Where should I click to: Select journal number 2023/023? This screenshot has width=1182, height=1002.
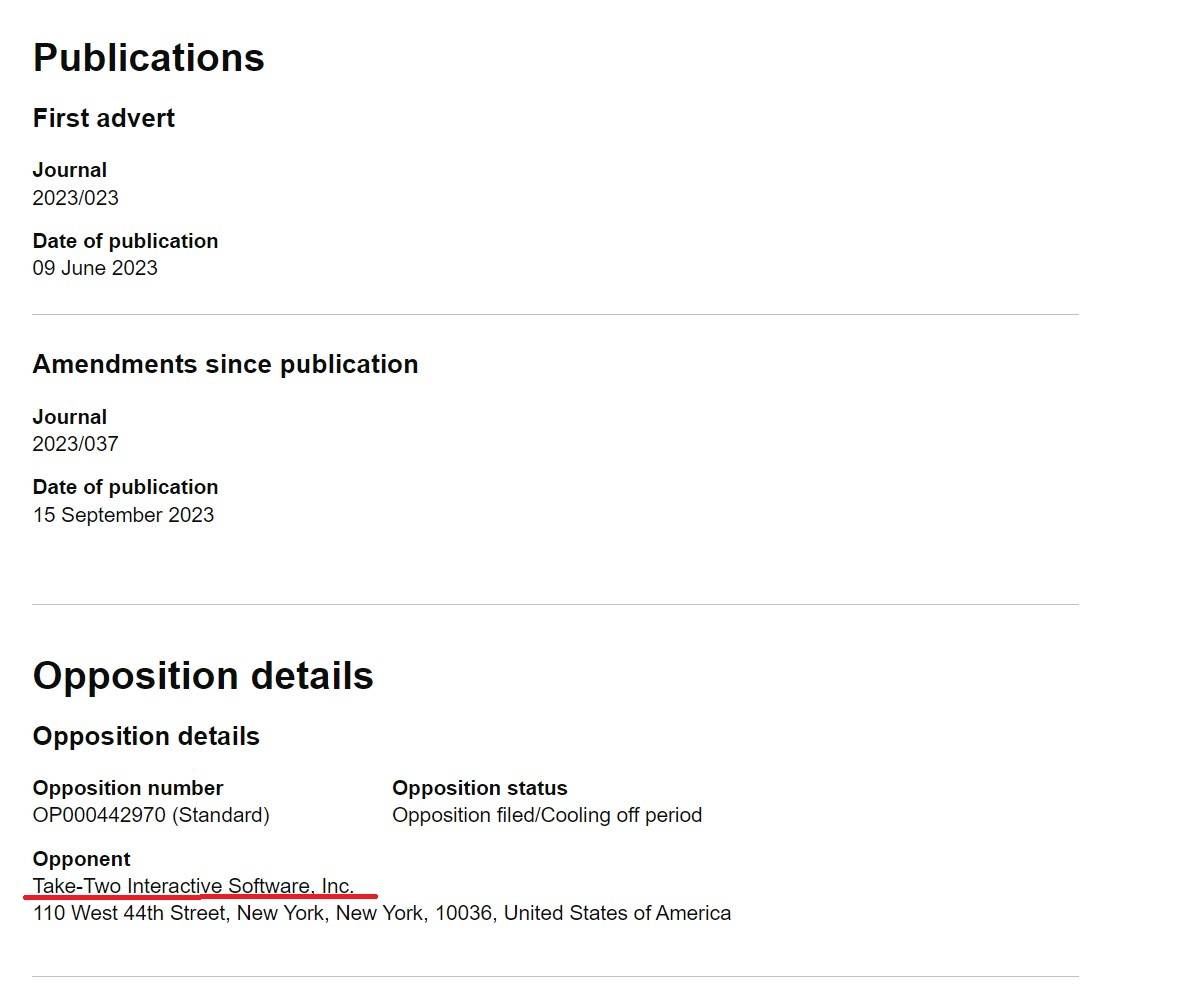pyautogui.click(x=75, y=198)
